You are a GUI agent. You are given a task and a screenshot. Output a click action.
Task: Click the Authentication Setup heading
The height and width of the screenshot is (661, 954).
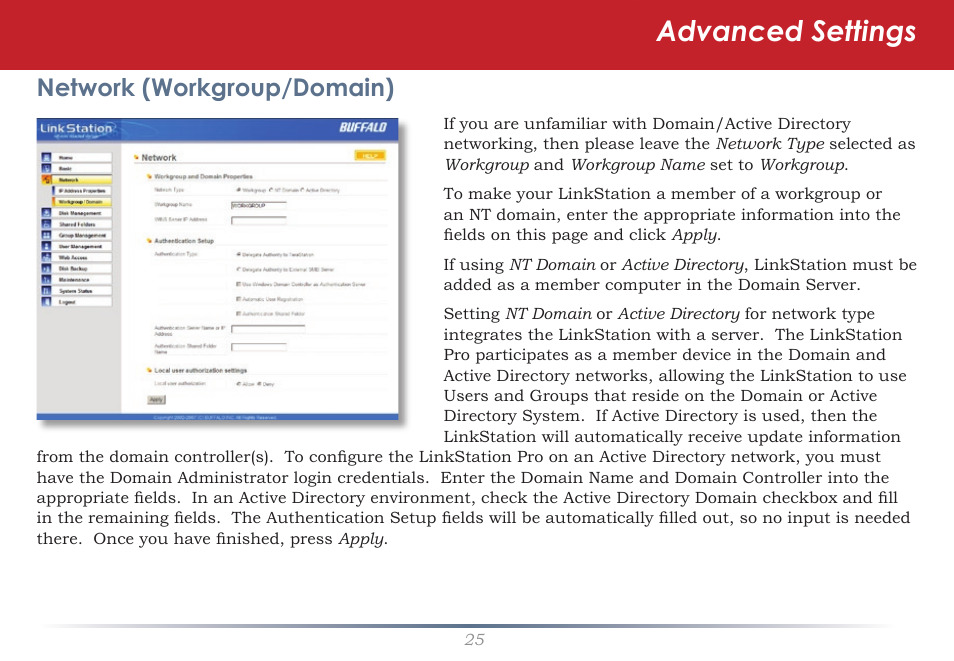(184, 241)
